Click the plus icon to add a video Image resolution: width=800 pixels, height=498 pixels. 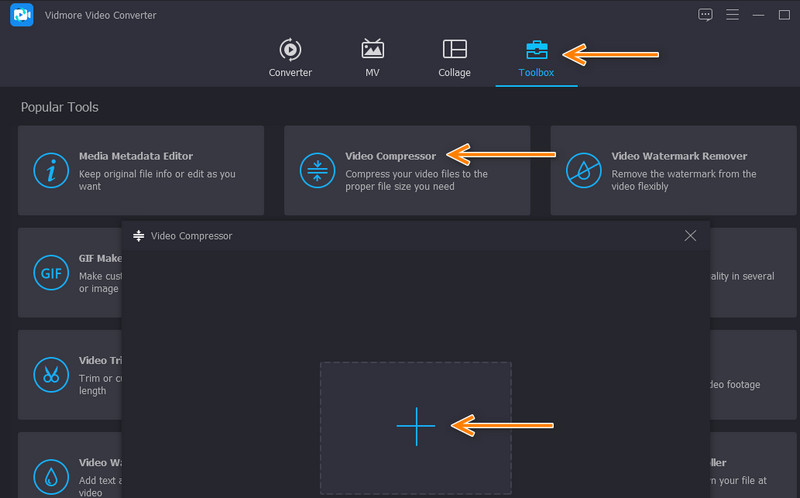click(416, 427)
